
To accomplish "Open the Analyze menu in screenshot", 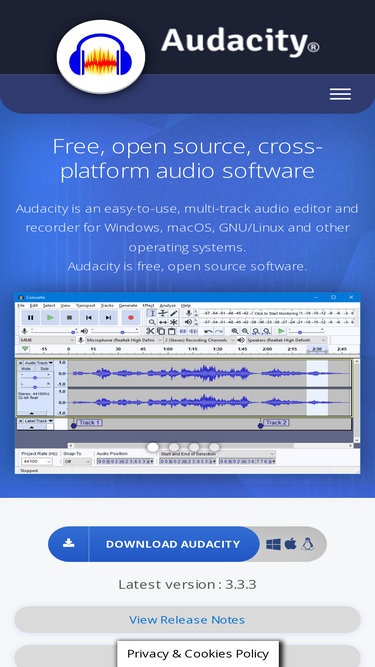I will (168, 305).
